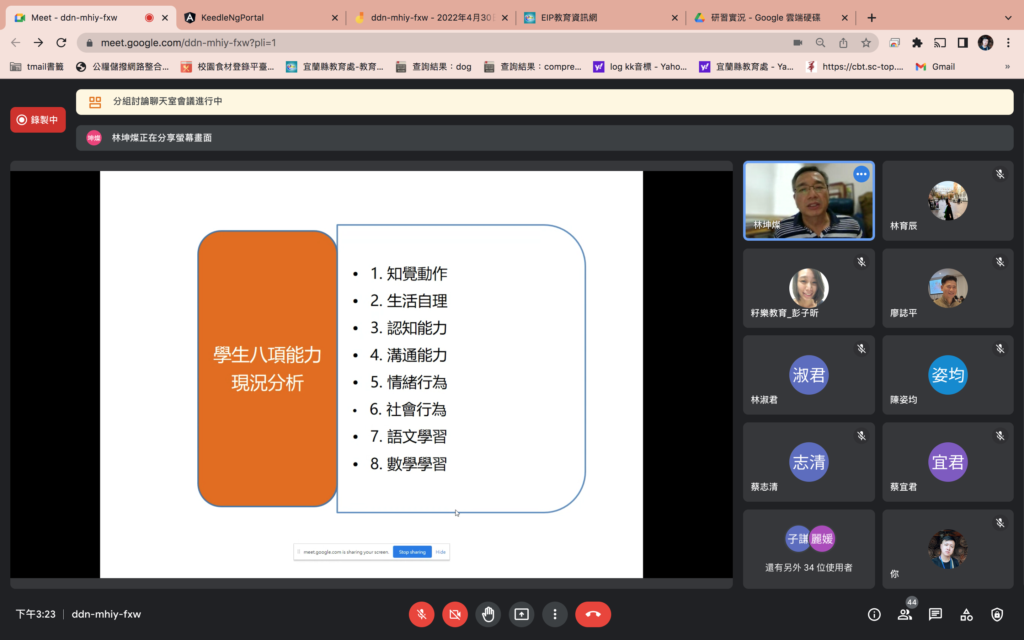Go forward in browser history

point(39,42)
